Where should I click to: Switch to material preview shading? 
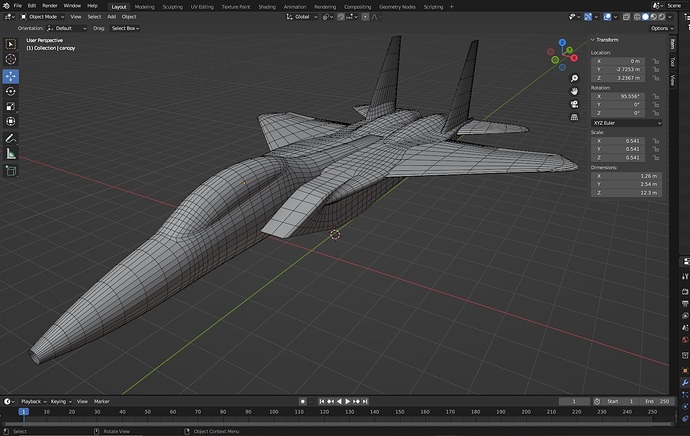tap(654, 17)
